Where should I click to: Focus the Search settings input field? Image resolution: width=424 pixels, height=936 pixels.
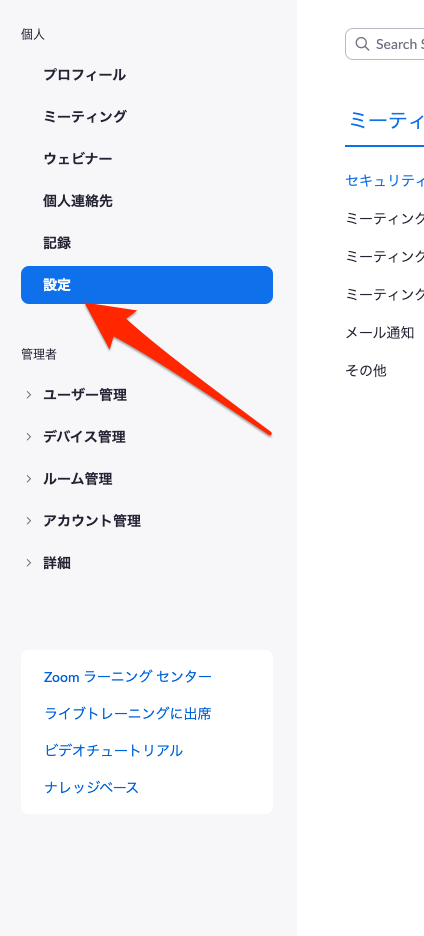coord(385,44)
